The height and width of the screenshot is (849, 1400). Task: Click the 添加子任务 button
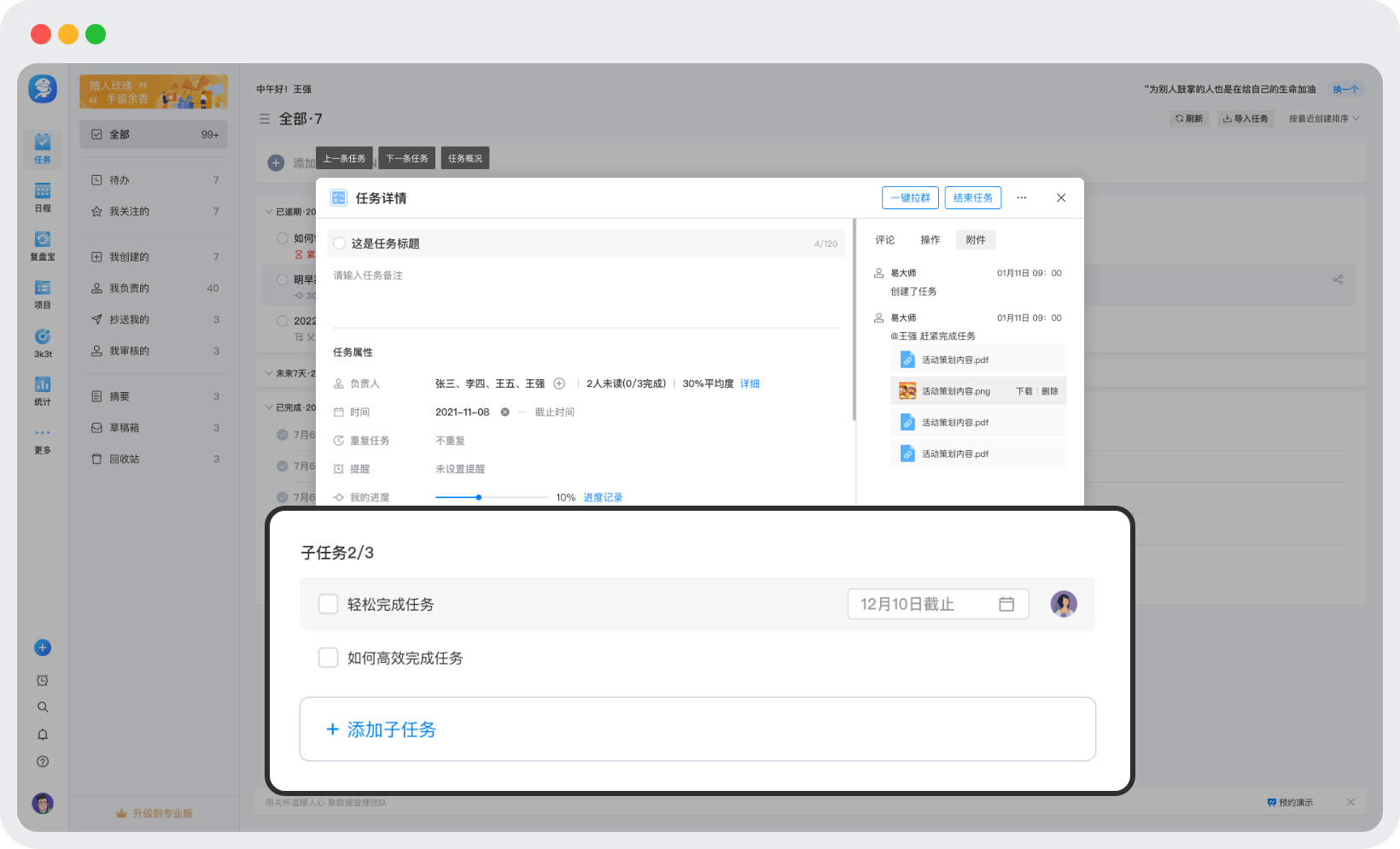(697, 729)
